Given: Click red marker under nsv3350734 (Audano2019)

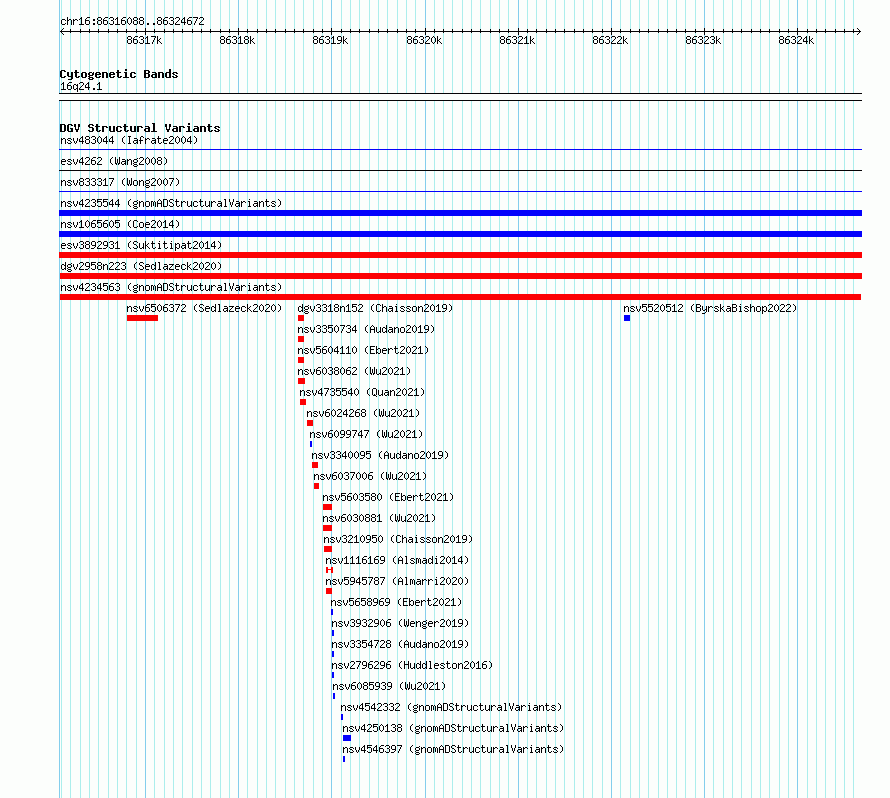Looking at the screenshot, I should (x=301, y=339).
